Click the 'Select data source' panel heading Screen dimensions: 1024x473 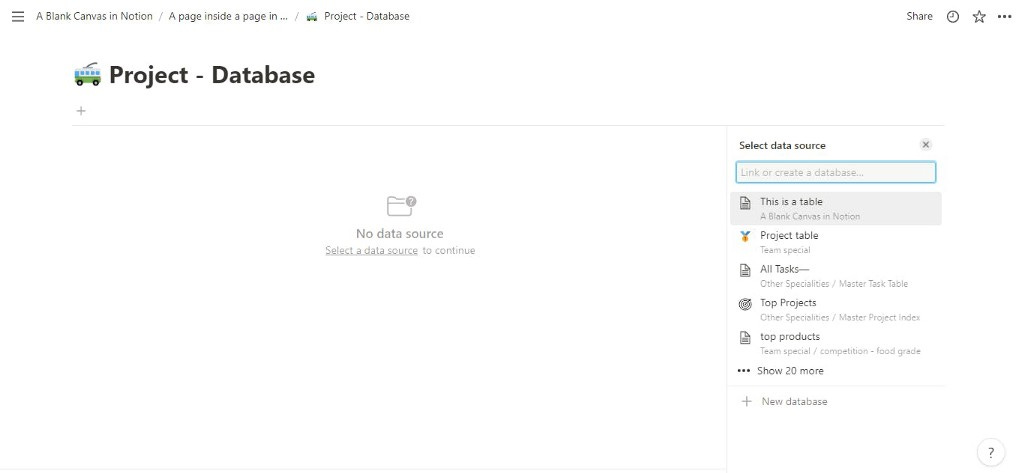tap(782, 145)
